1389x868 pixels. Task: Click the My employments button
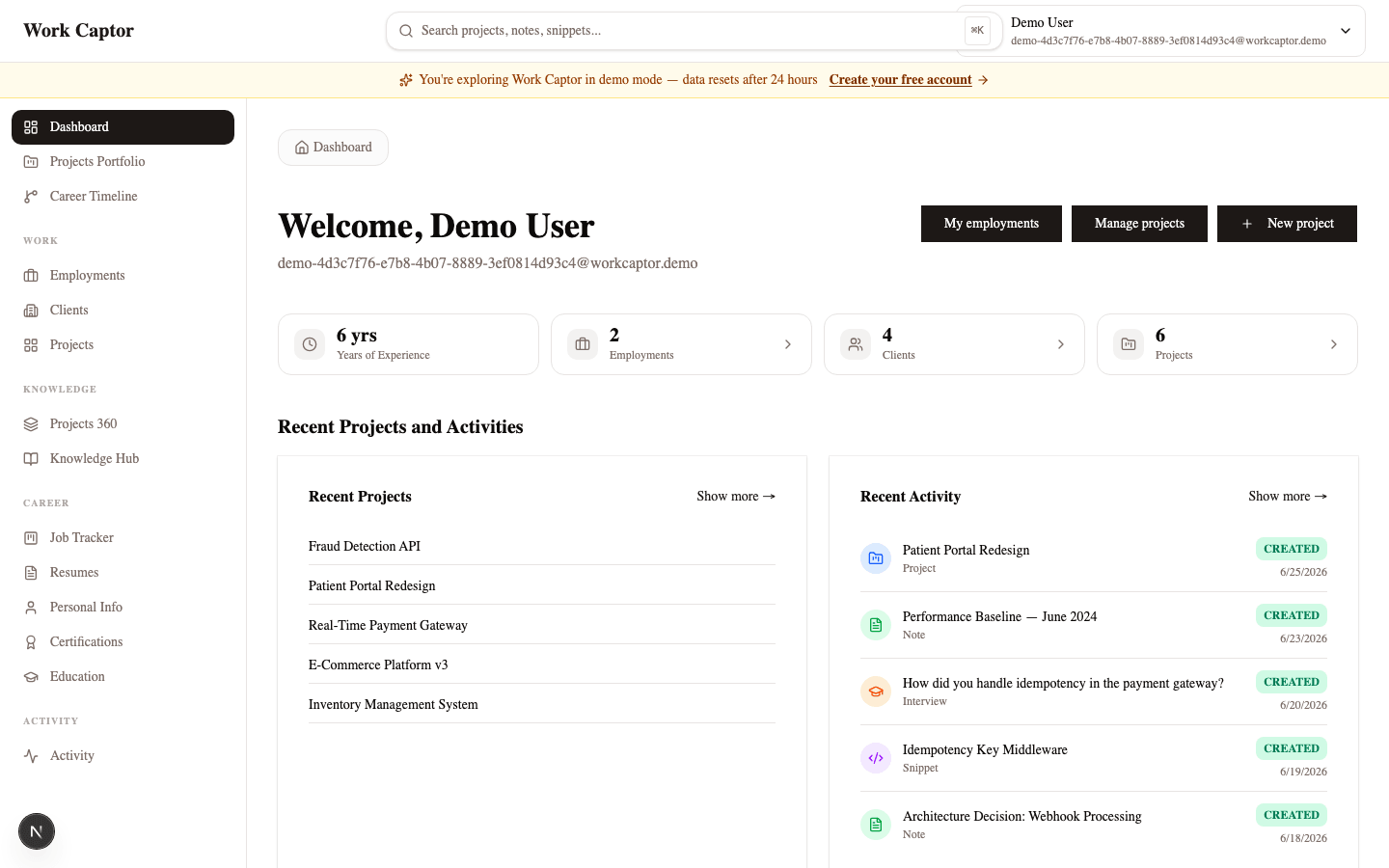pyautogui.click(x=992, y=224)
